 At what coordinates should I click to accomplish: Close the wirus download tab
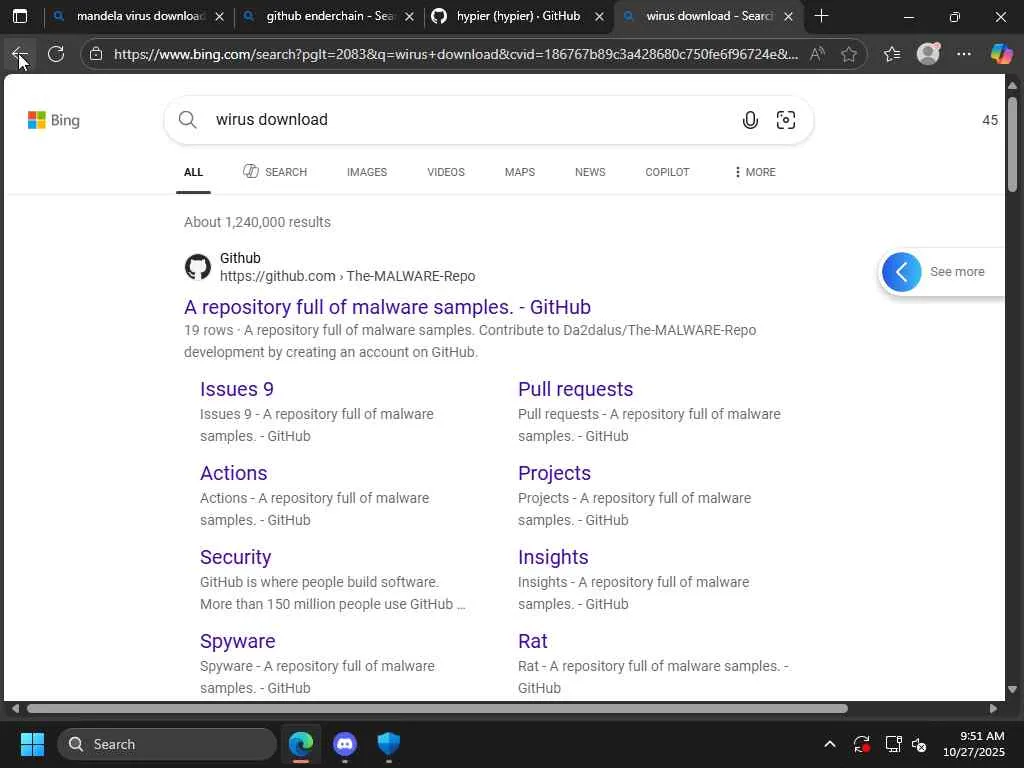coord(788,17)
